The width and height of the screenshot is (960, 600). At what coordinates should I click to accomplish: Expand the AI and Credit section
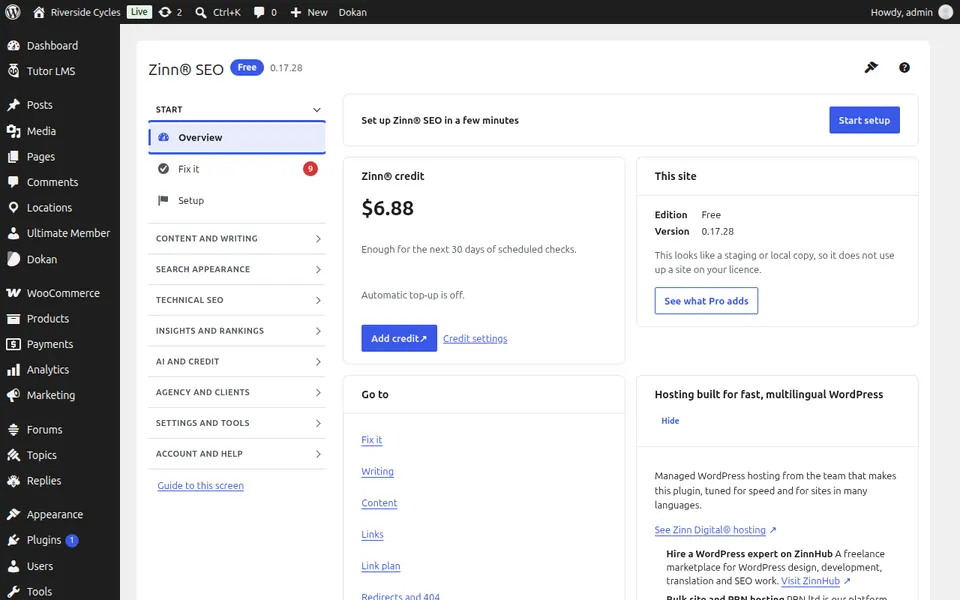[x=237, y=362]
